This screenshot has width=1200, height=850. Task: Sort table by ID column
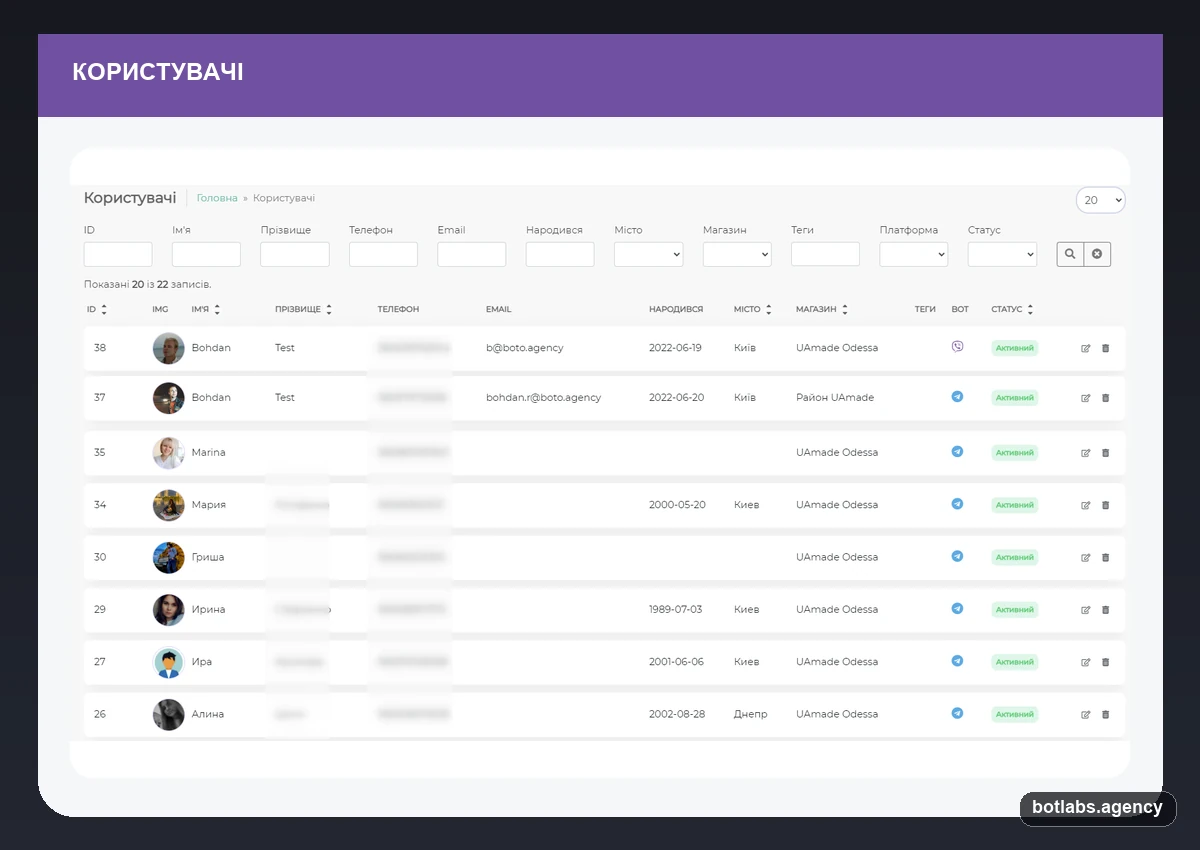(x=97, y=309)
